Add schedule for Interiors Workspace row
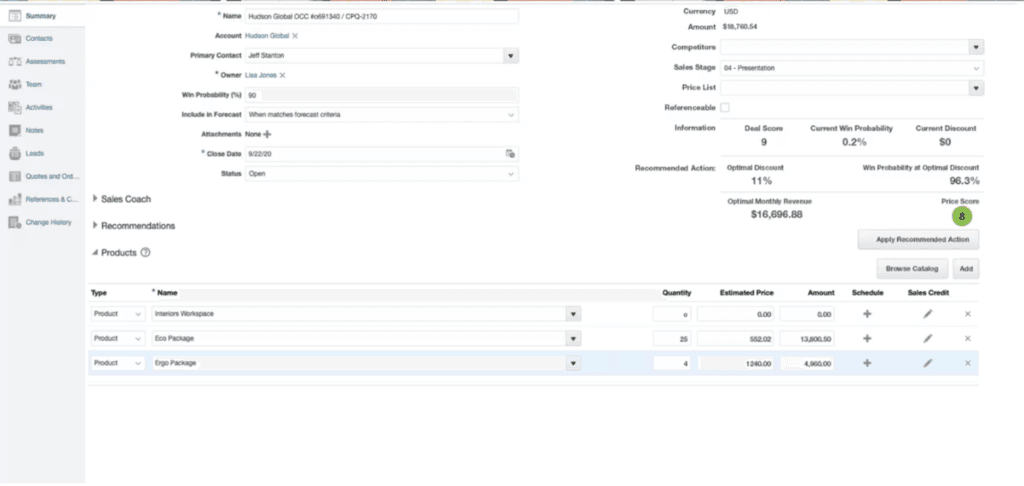 [x=867, y=314]
